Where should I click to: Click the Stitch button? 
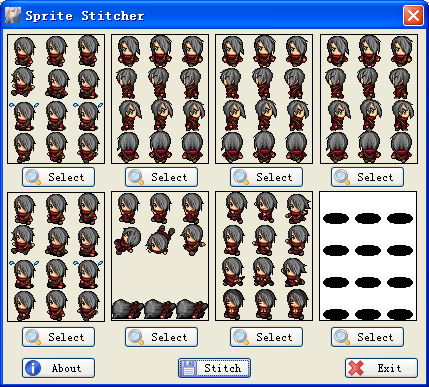tap(214, 368)
